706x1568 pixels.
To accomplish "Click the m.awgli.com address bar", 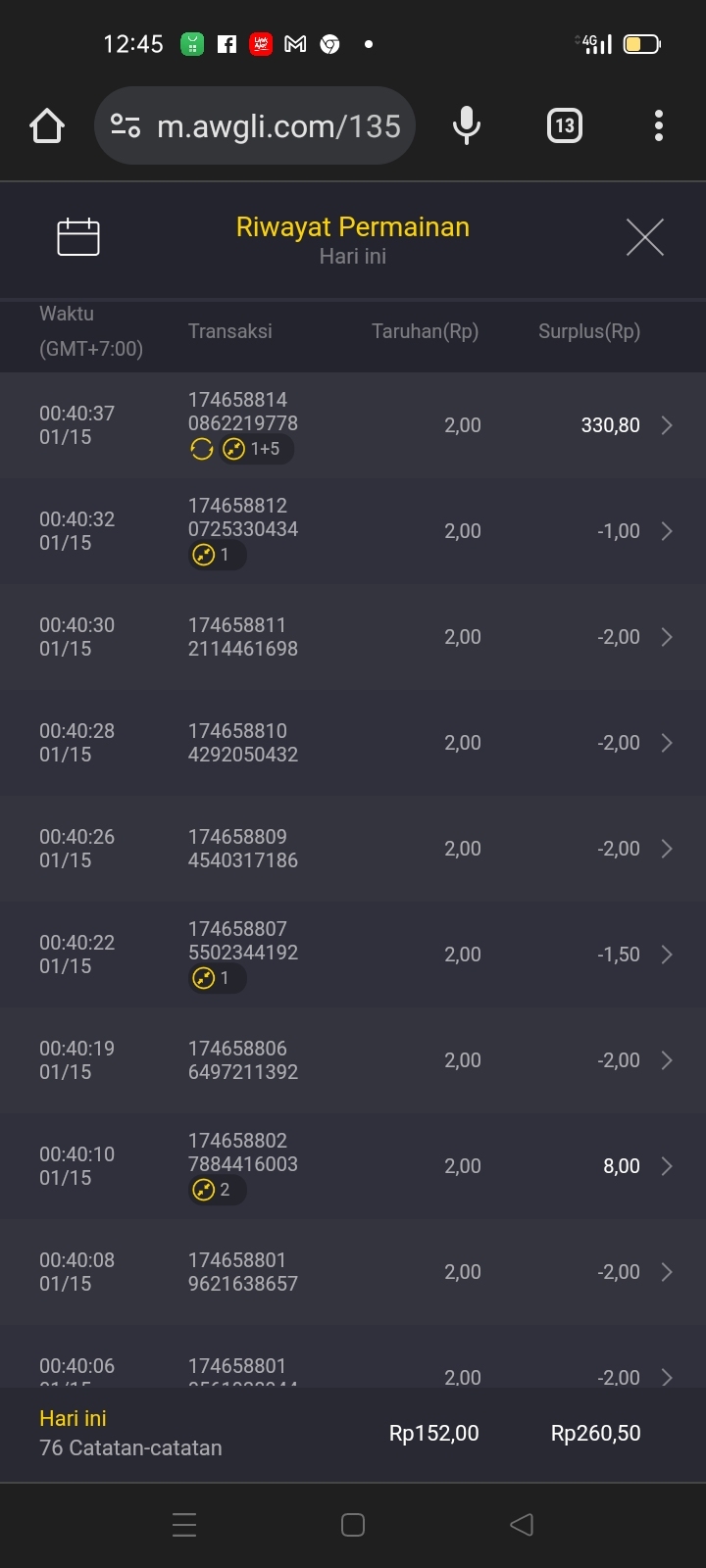I will 279,126.
